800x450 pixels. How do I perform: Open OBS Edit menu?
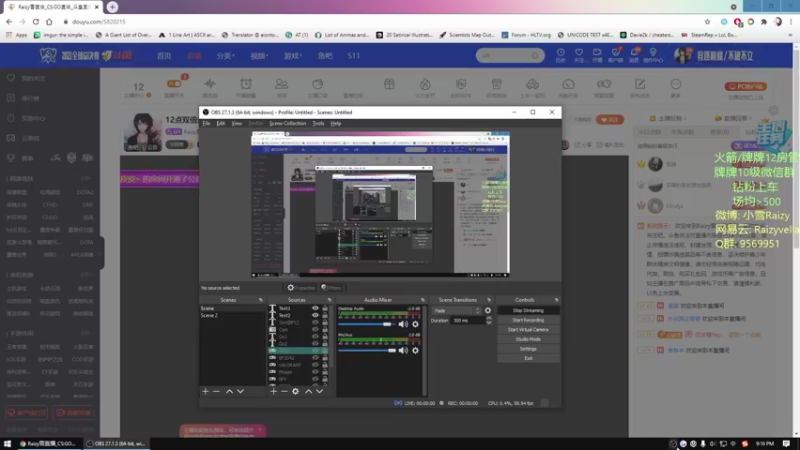click(x=220, y=123)
